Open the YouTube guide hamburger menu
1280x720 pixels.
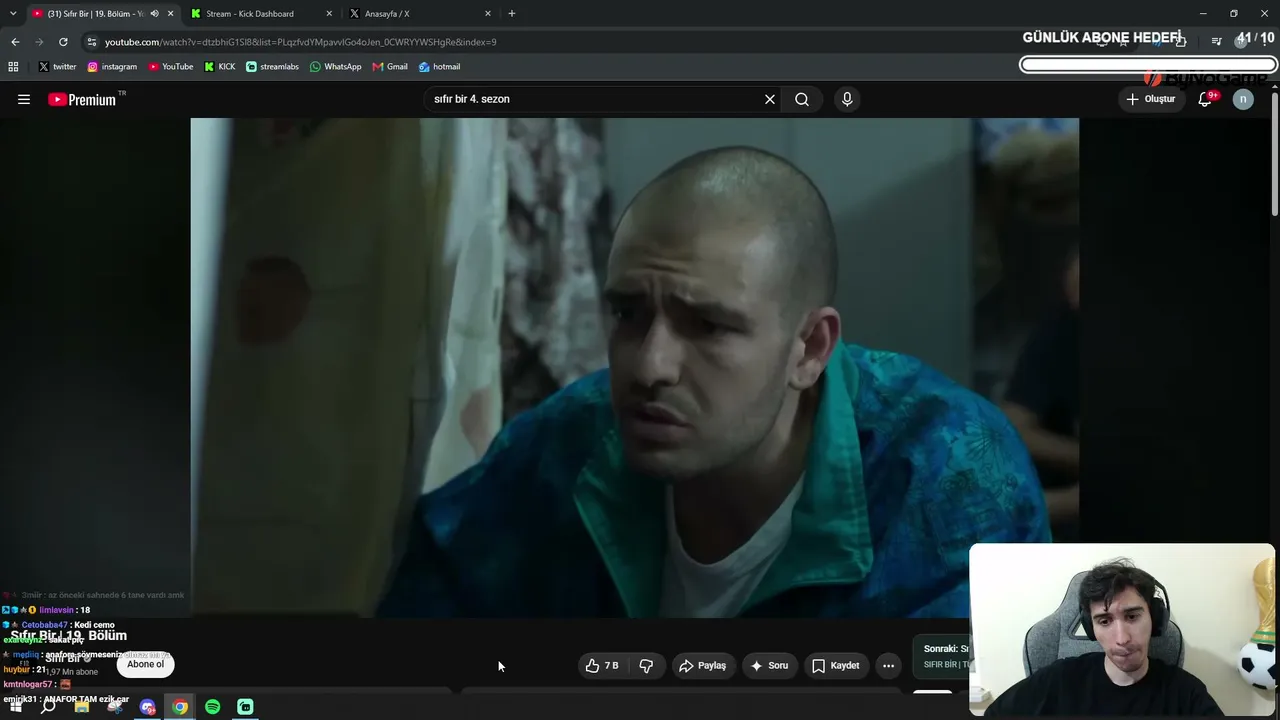click(x=24, y=99)
